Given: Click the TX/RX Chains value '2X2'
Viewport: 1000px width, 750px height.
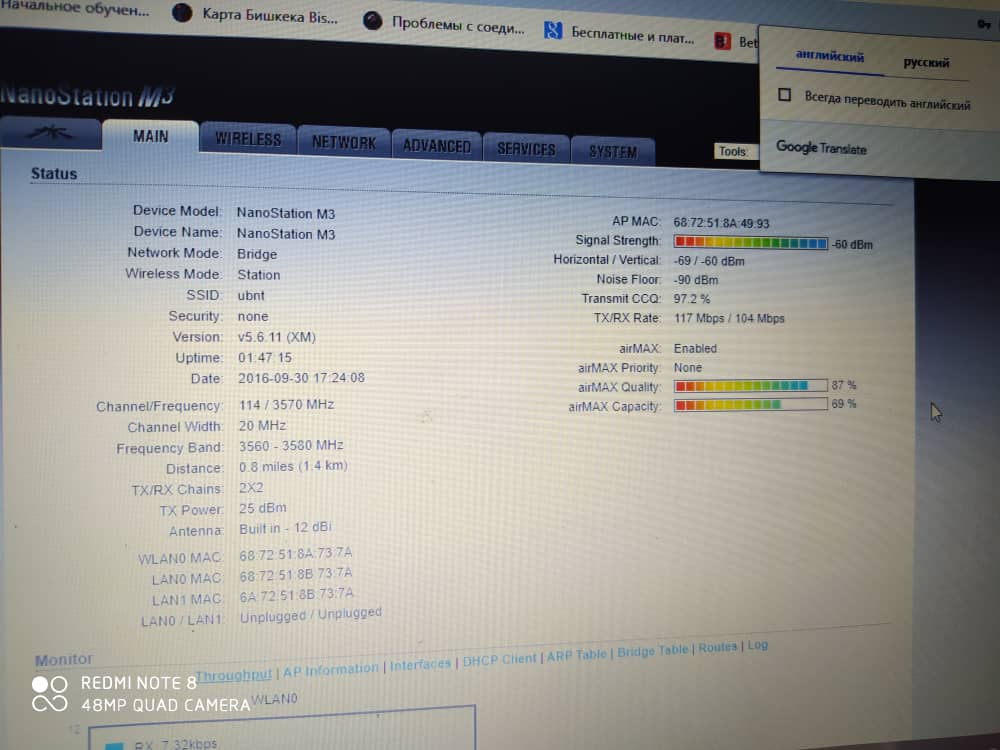Looking at the screenshot, I should tap(251, 487).
